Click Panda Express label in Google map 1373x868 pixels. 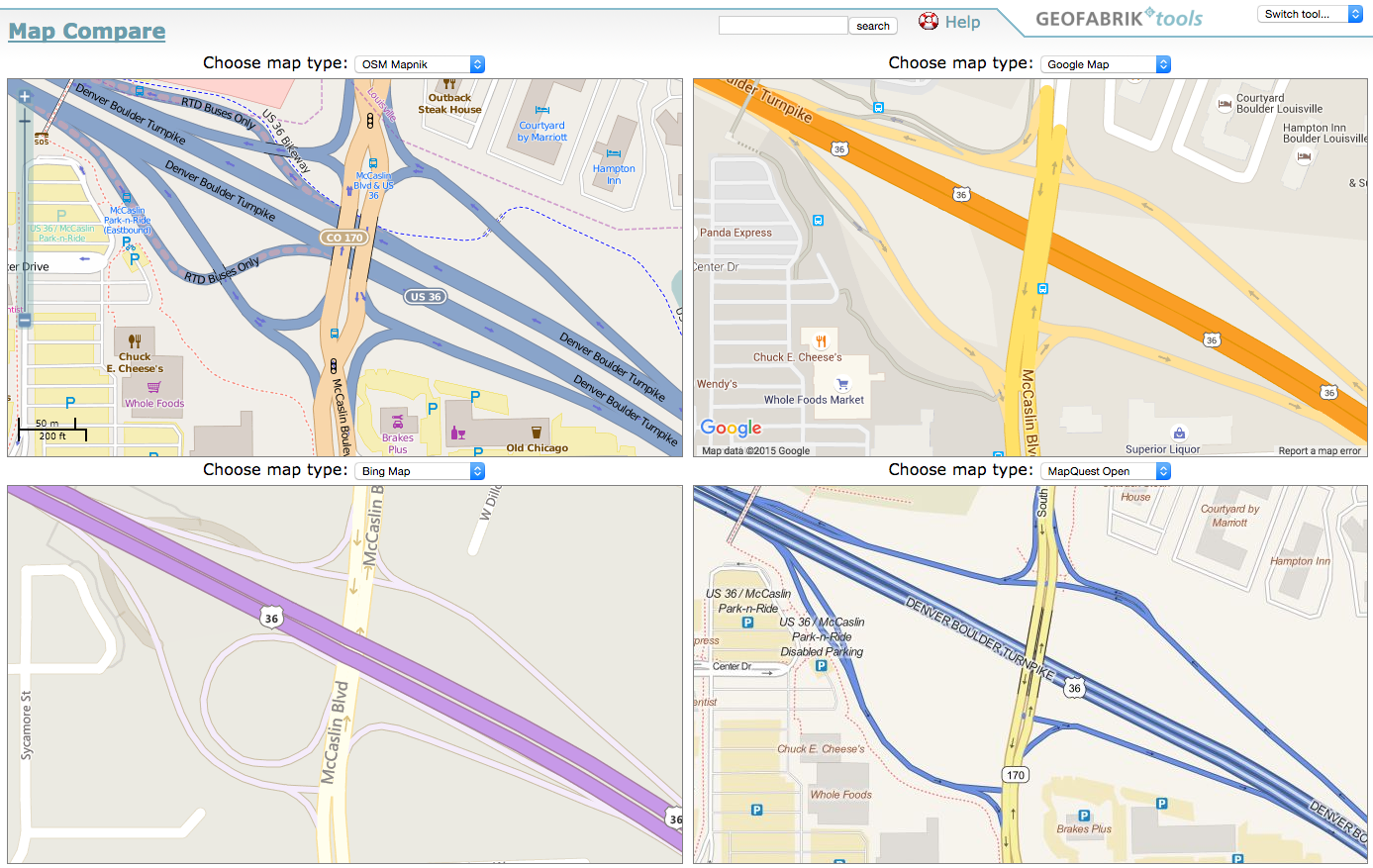tap(736, 233)
